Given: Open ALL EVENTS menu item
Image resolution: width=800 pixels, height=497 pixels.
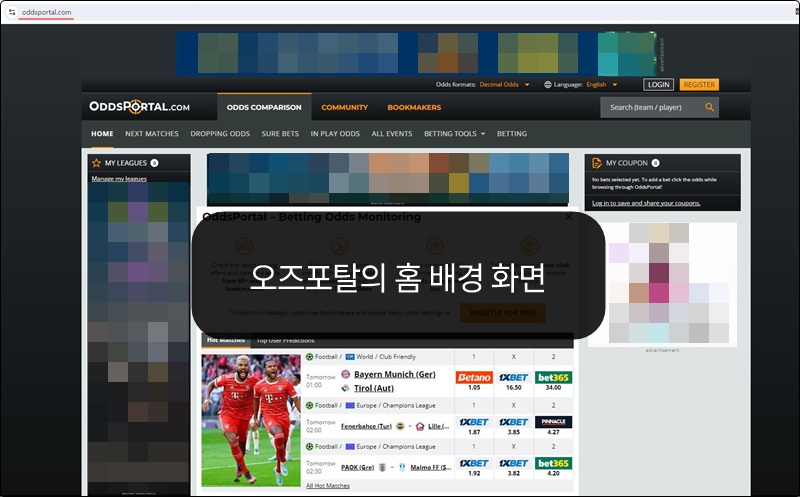Looking at the screenshot, I should (x=392, y=134).
